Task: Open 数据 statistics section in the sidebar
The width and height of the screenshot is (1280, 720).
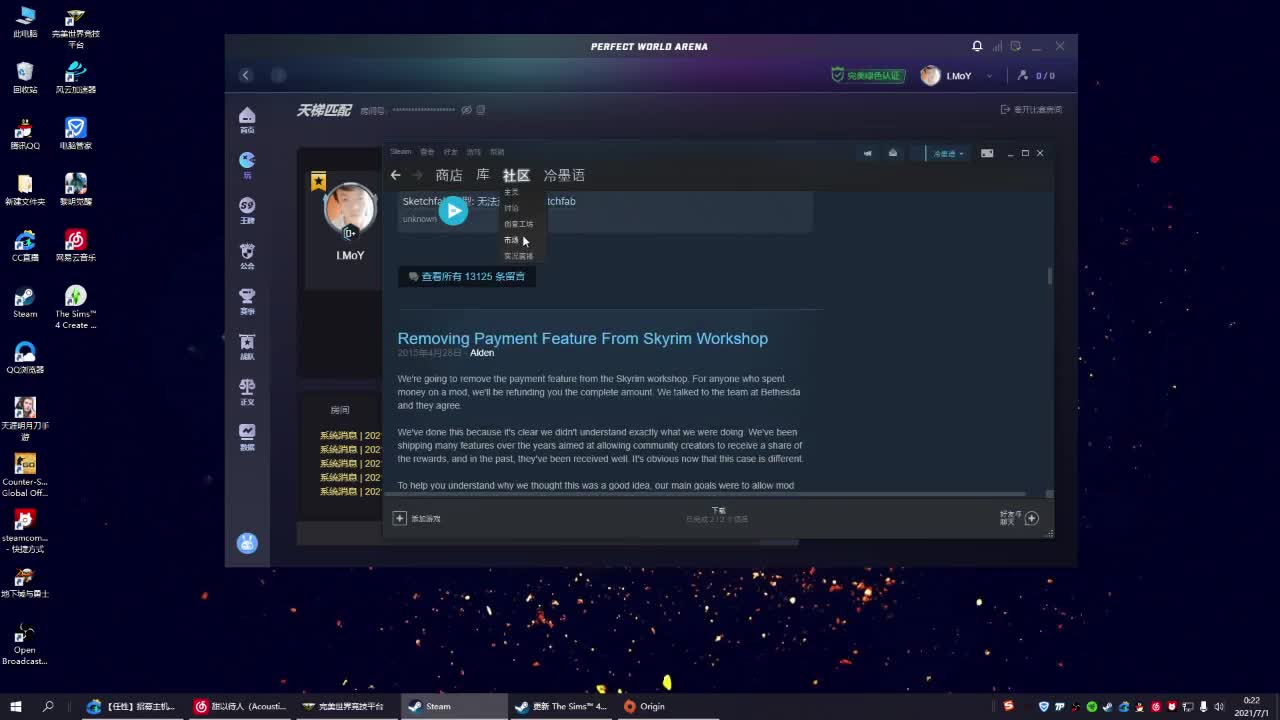Action: coord(247,437)
